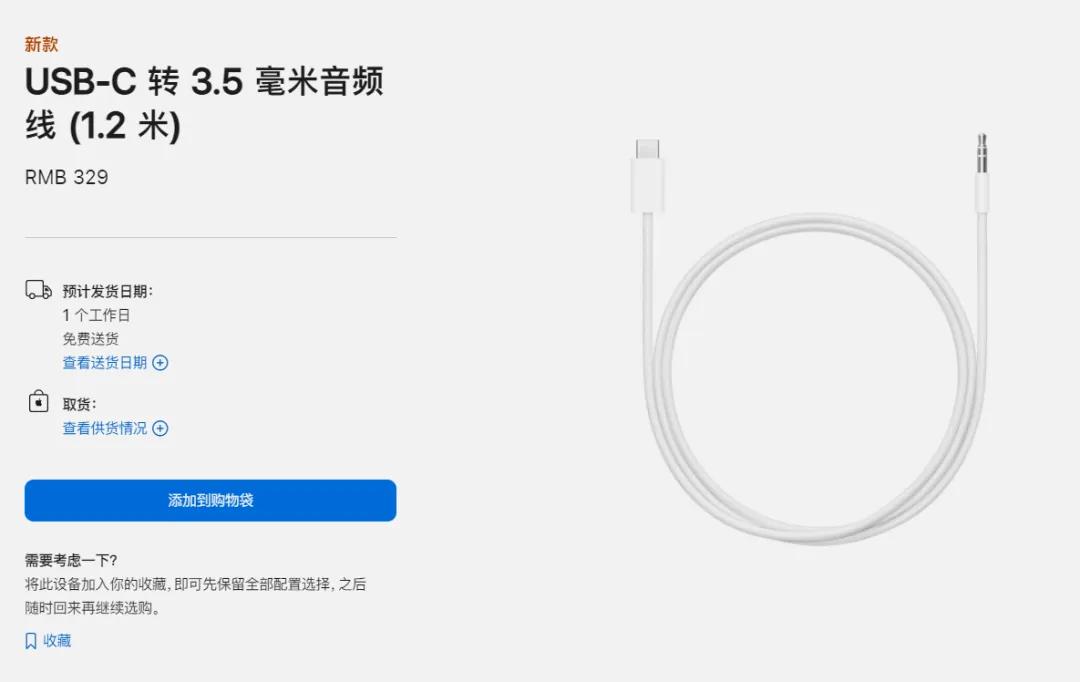Open the 查看供货情况 link
The height and width of the screenshot is (682, 1080).
(x=105, y=428)
